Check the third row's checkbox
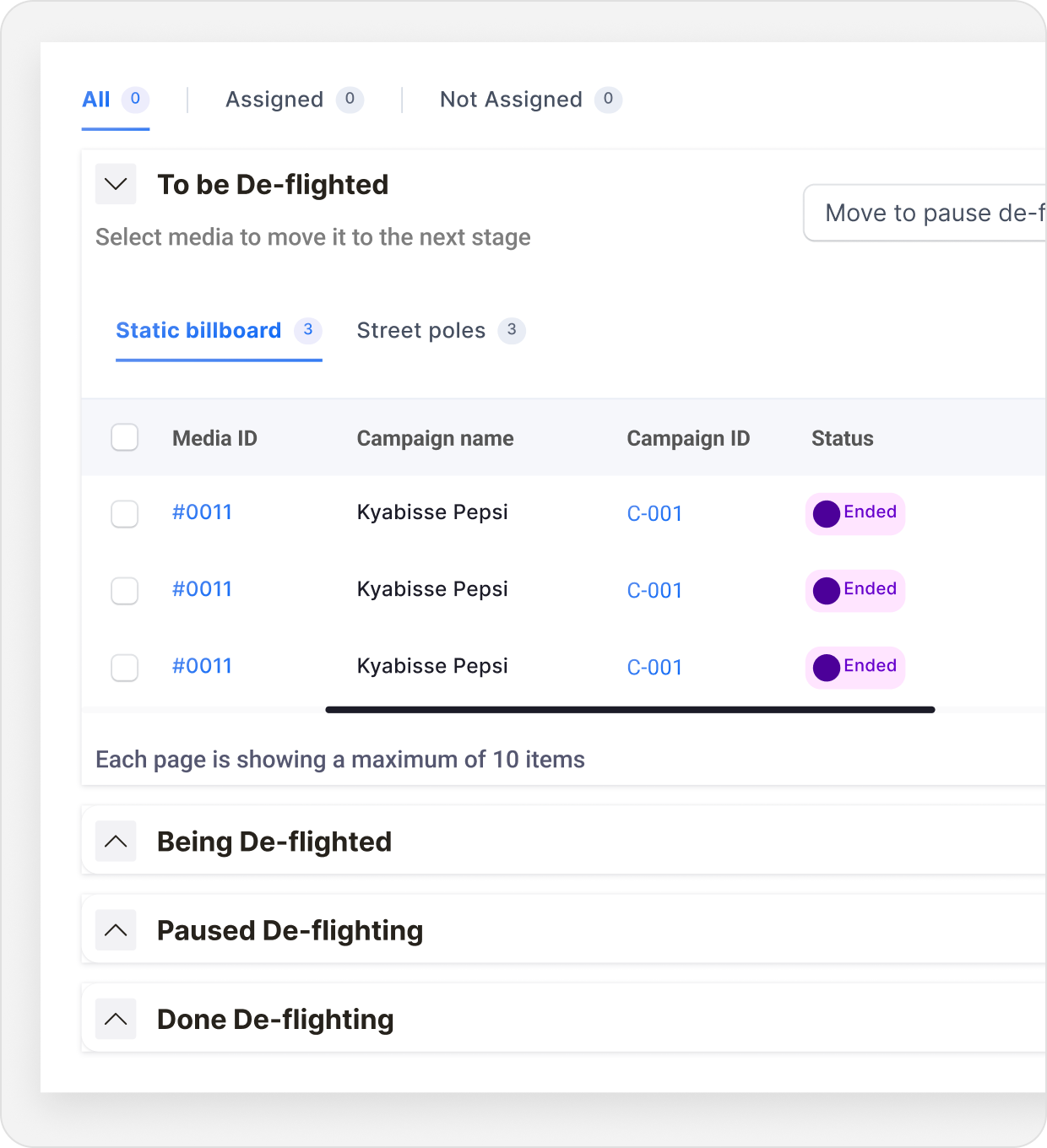The height and width of the screenshot is (1148, 1047). pyautogui.click(x=125, y=668)
